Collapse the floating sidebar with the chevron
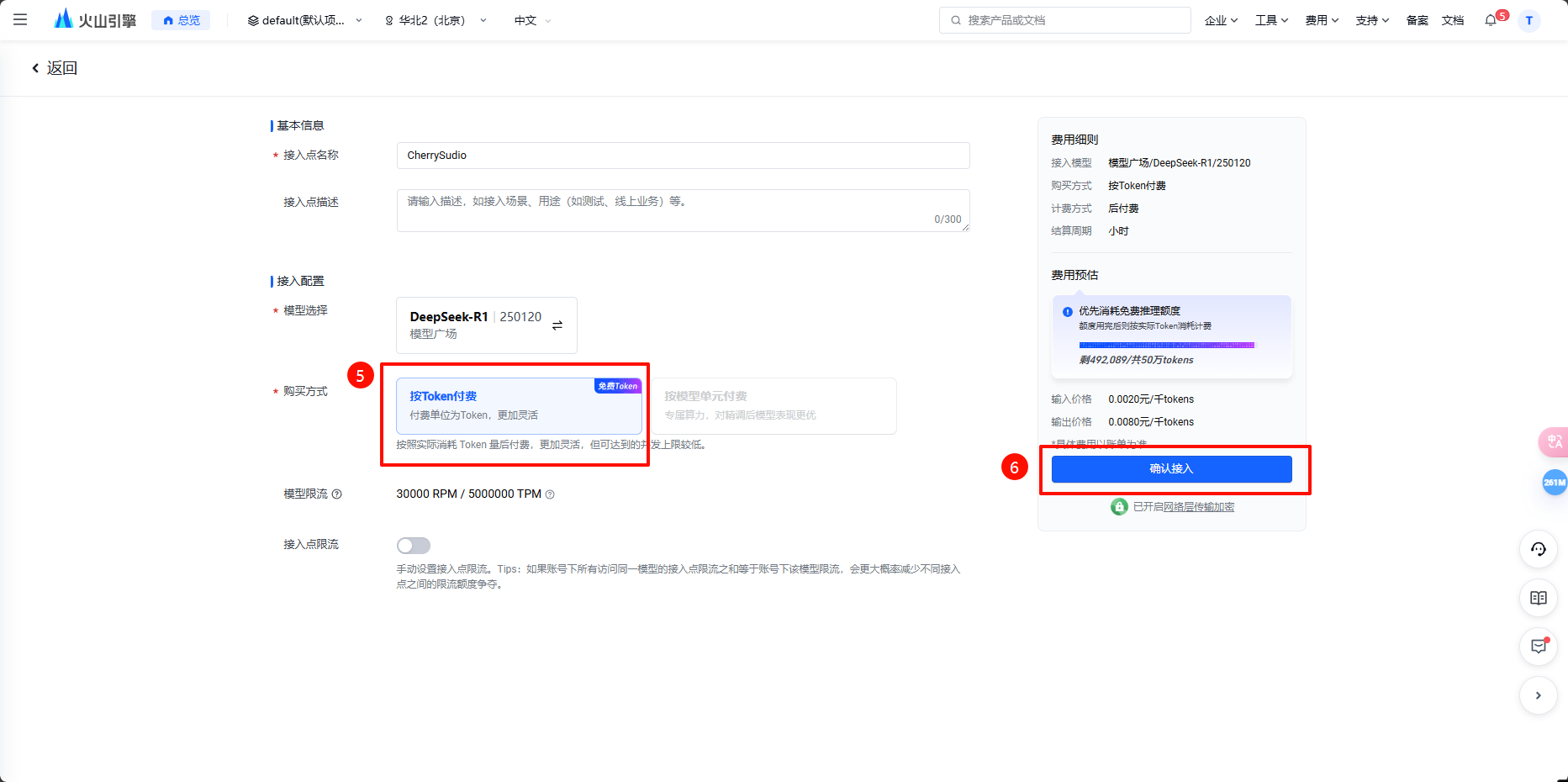Viewport: 1568px width, 782px height. pos(1539,695)
